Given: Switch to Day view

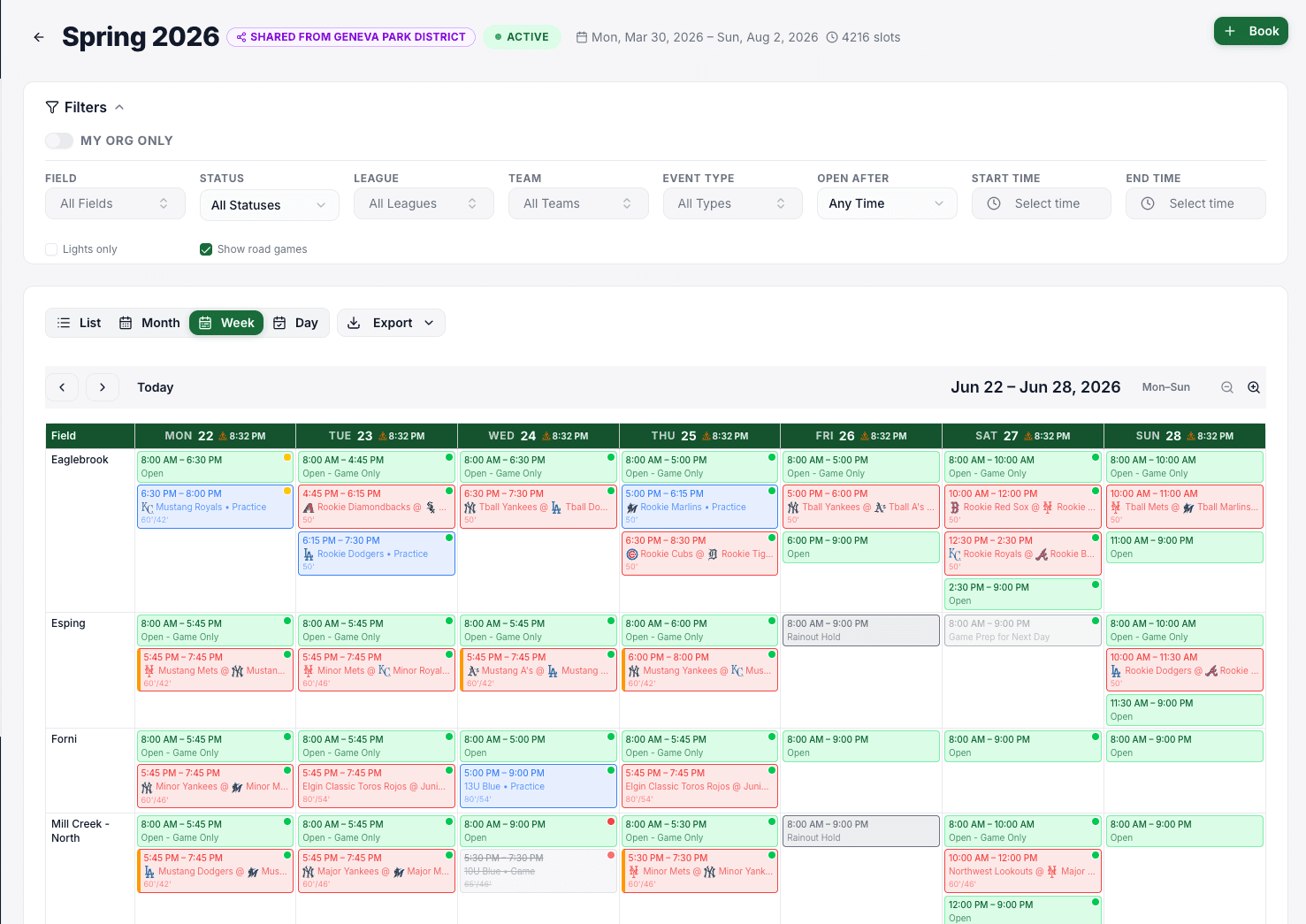Looking at the screenshot, I should coord(295,323).
